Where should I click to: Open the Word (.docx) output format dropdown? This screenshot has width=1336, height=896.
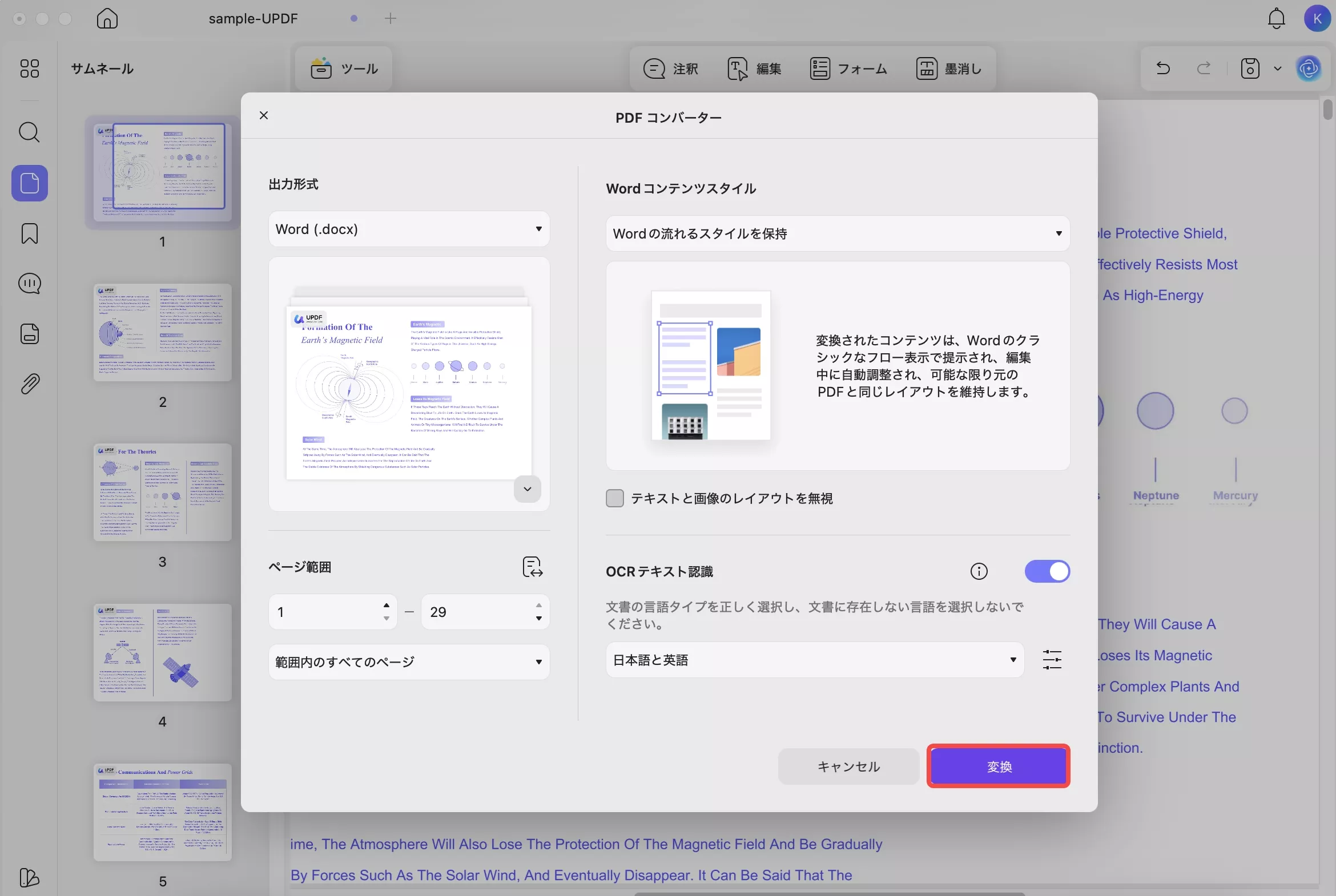coord(409,229)
